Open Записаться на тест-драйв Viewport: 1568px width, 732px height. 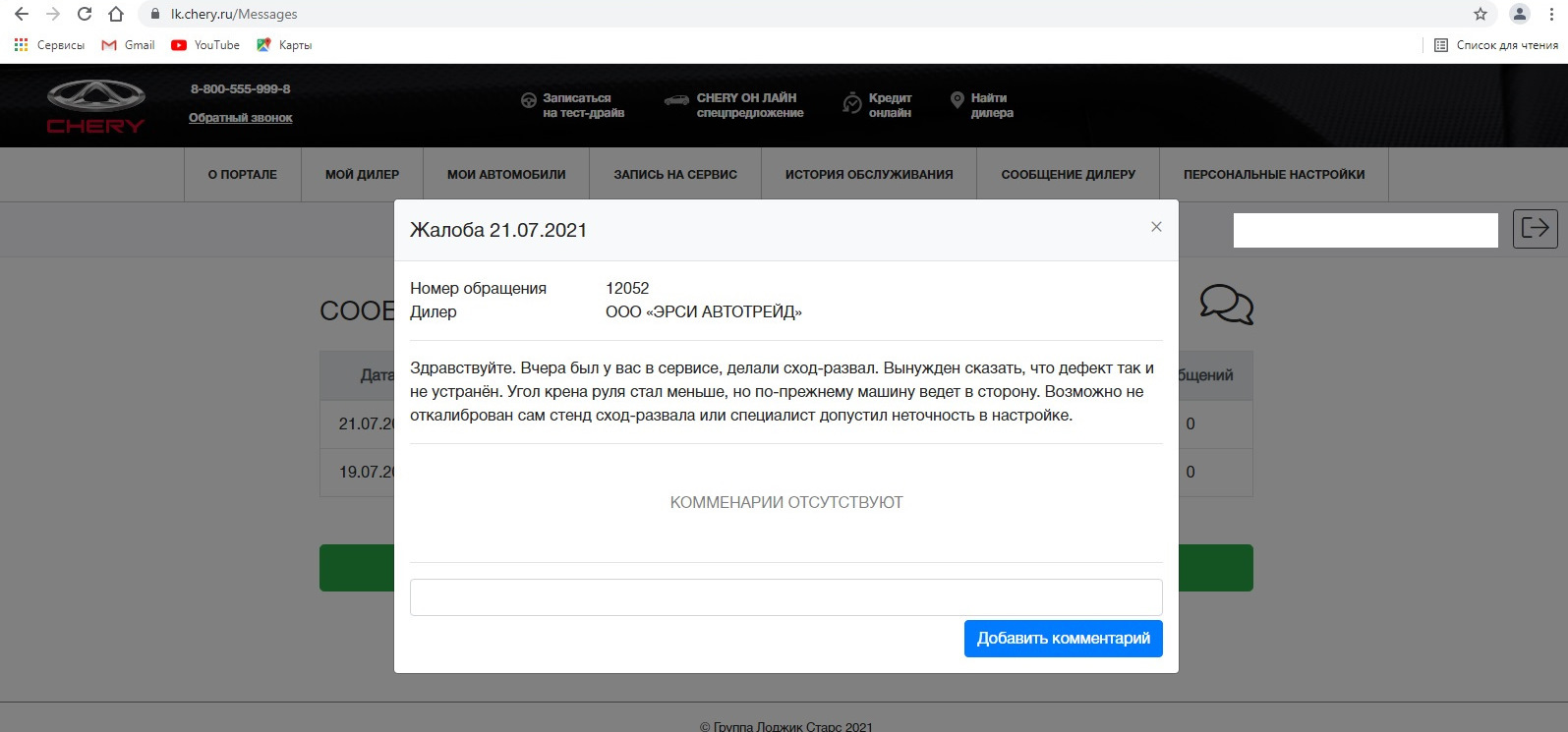coord(572,105)
